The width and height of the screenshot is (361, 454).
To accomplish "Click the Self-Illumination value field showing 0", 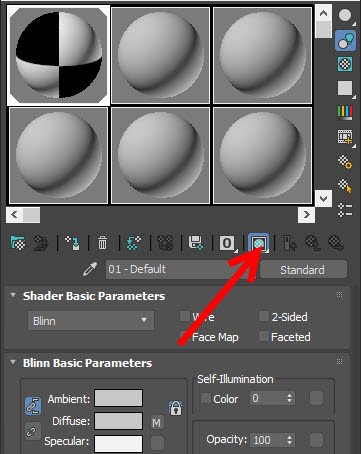I will pos(268,398).
